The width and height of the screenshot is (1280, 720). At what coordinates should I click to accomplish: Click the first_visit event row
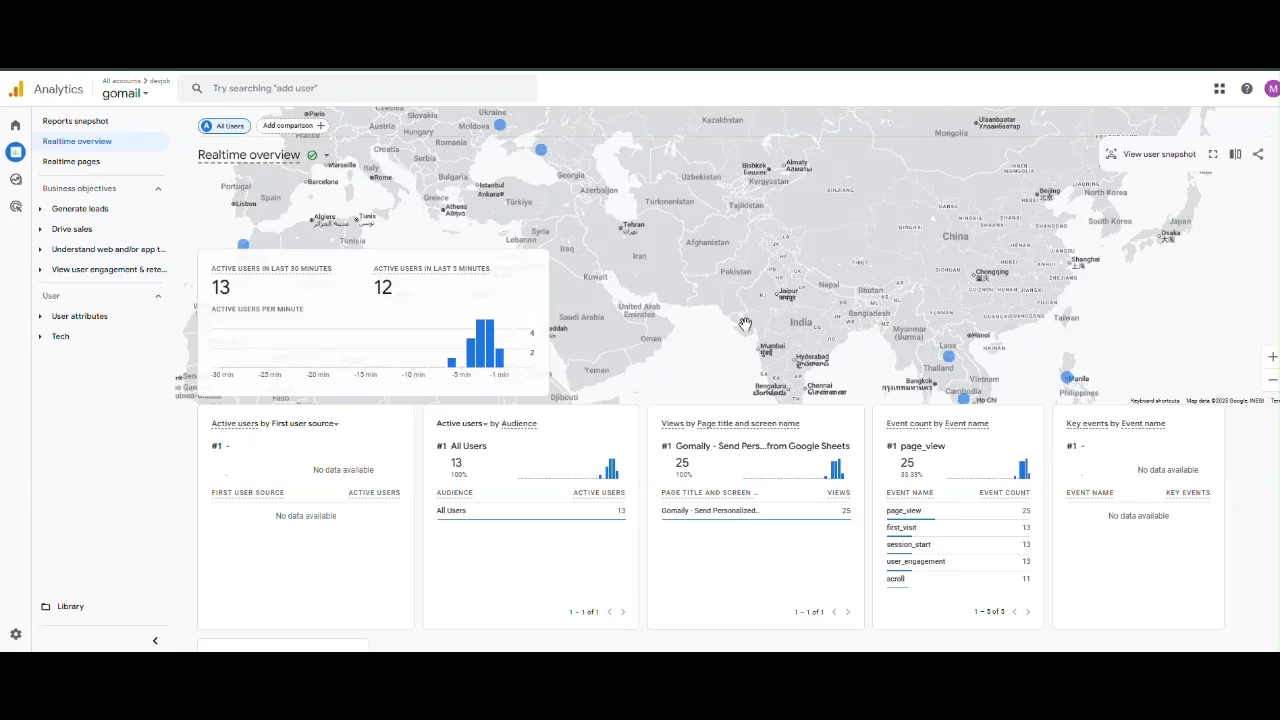tap(958, 528)
